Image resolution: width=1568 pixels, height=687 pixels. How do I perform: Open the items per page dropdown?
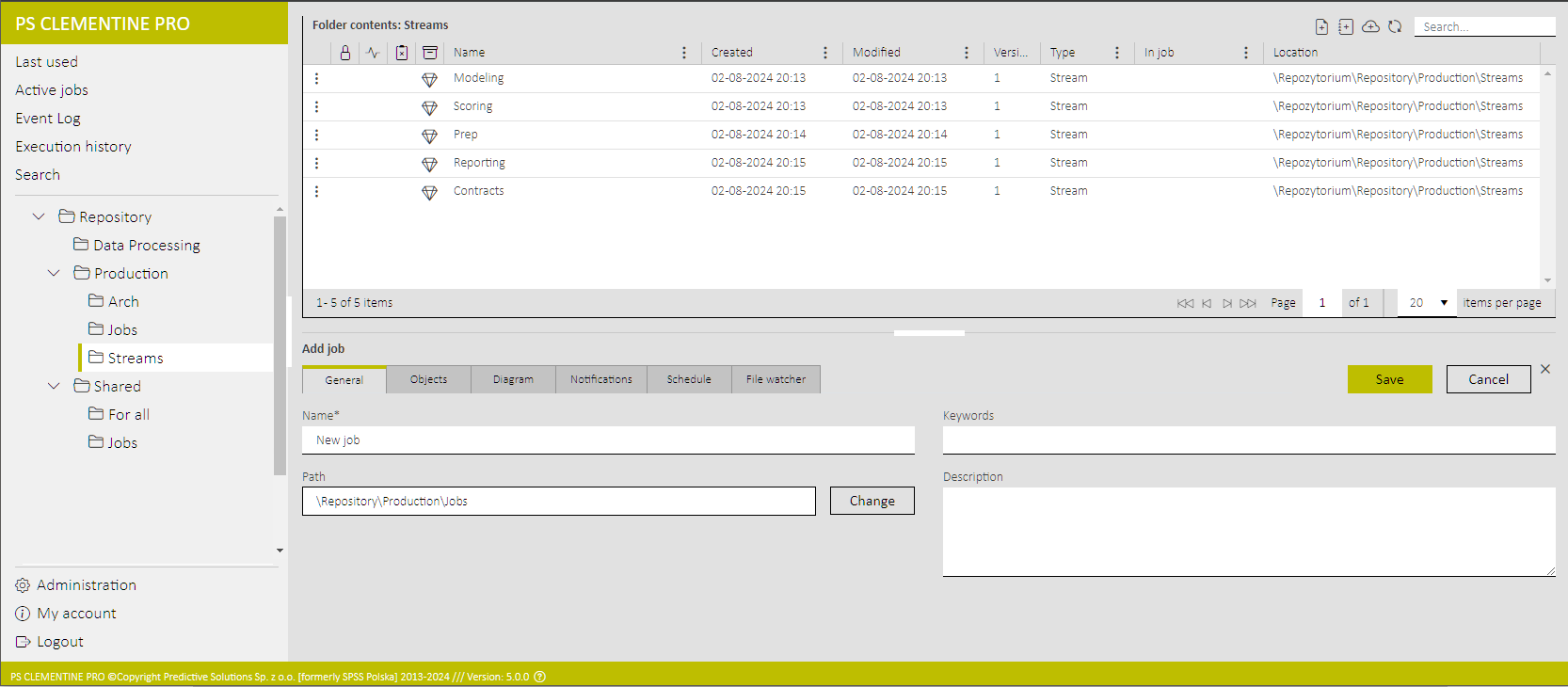(x=1427, y=303)
